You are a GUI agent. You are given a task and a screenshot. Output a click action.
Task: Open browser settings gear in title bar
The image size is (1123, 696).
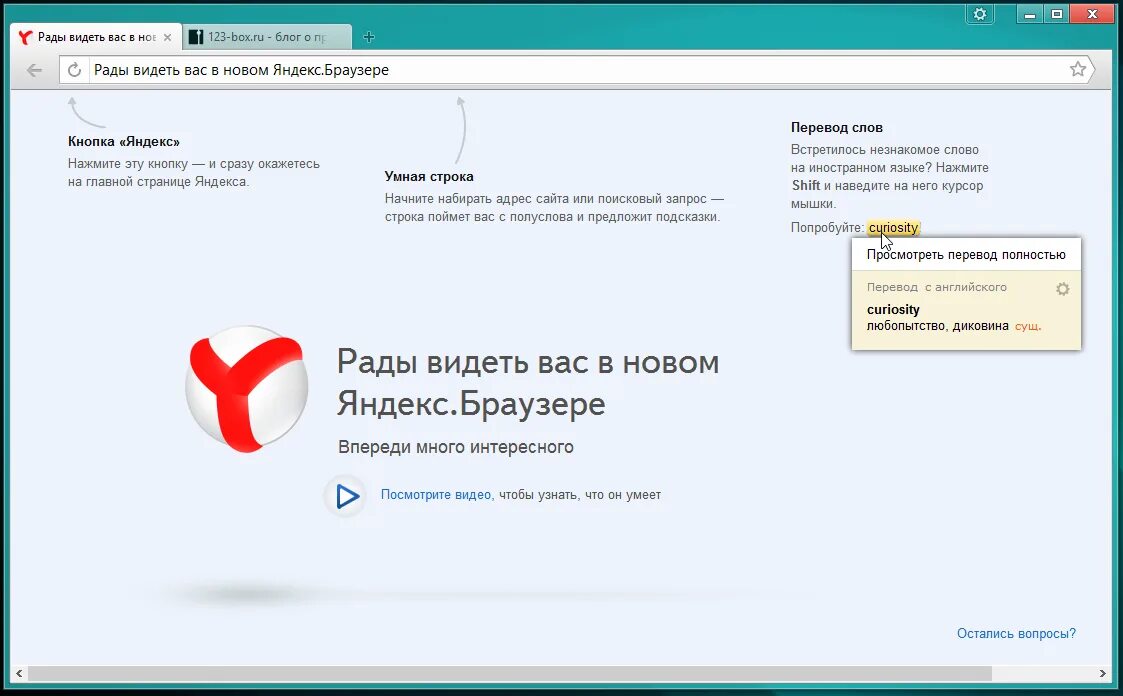point(980,14)
